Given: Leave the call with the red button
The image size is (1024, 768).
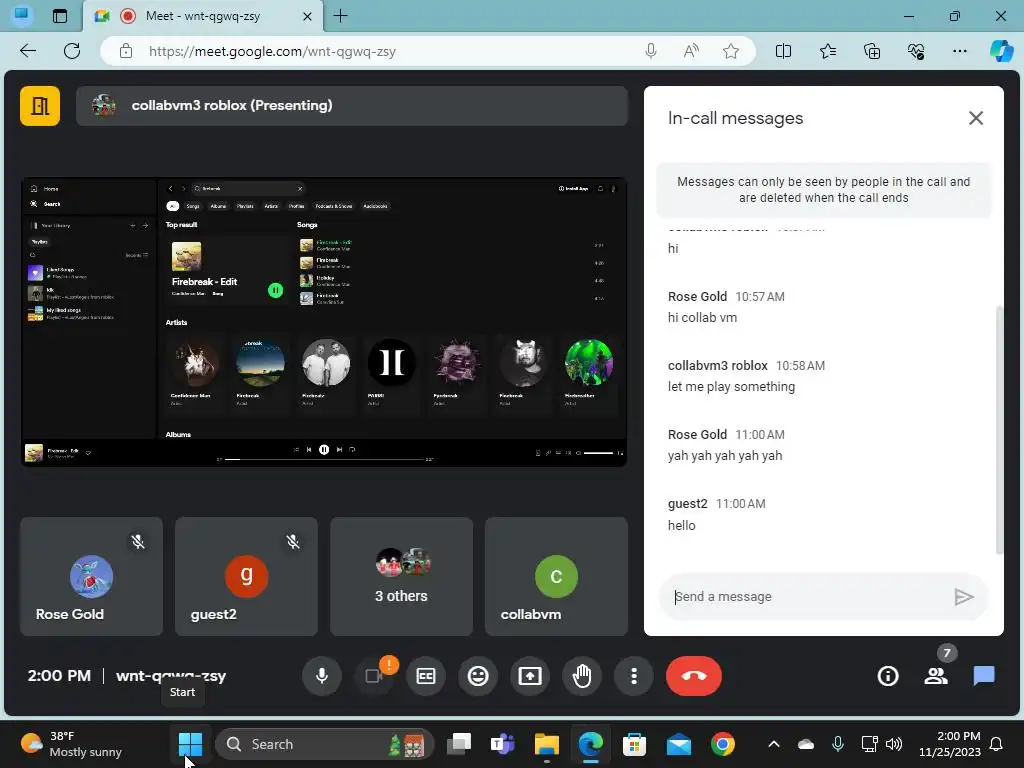Looking at the screenshot, I should (694, 676).
